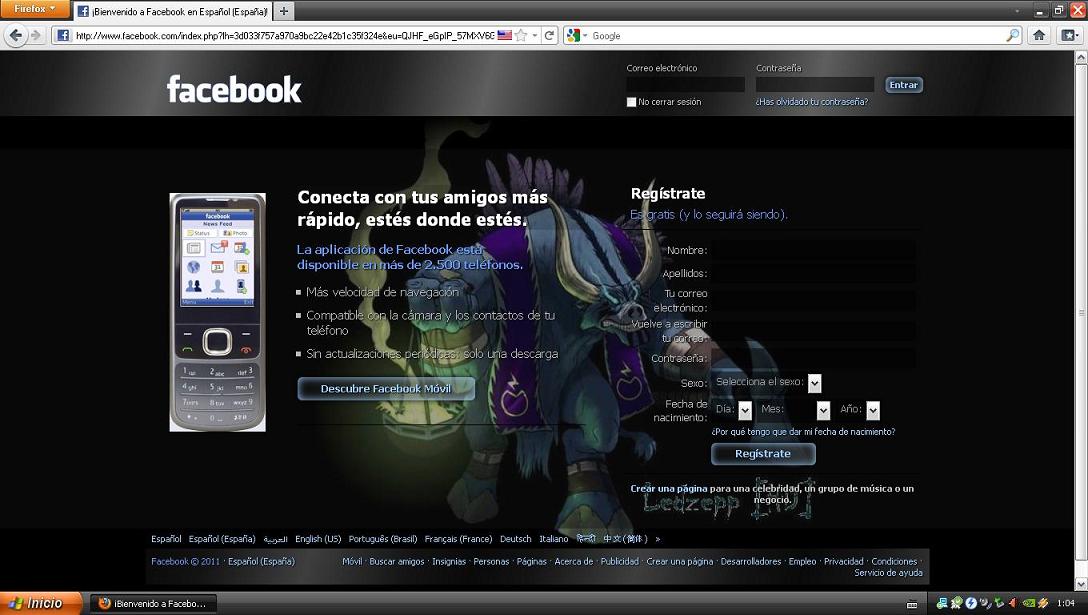Click the green check shield tray icon
The image size is (1088, 615).
coord(956,603)
